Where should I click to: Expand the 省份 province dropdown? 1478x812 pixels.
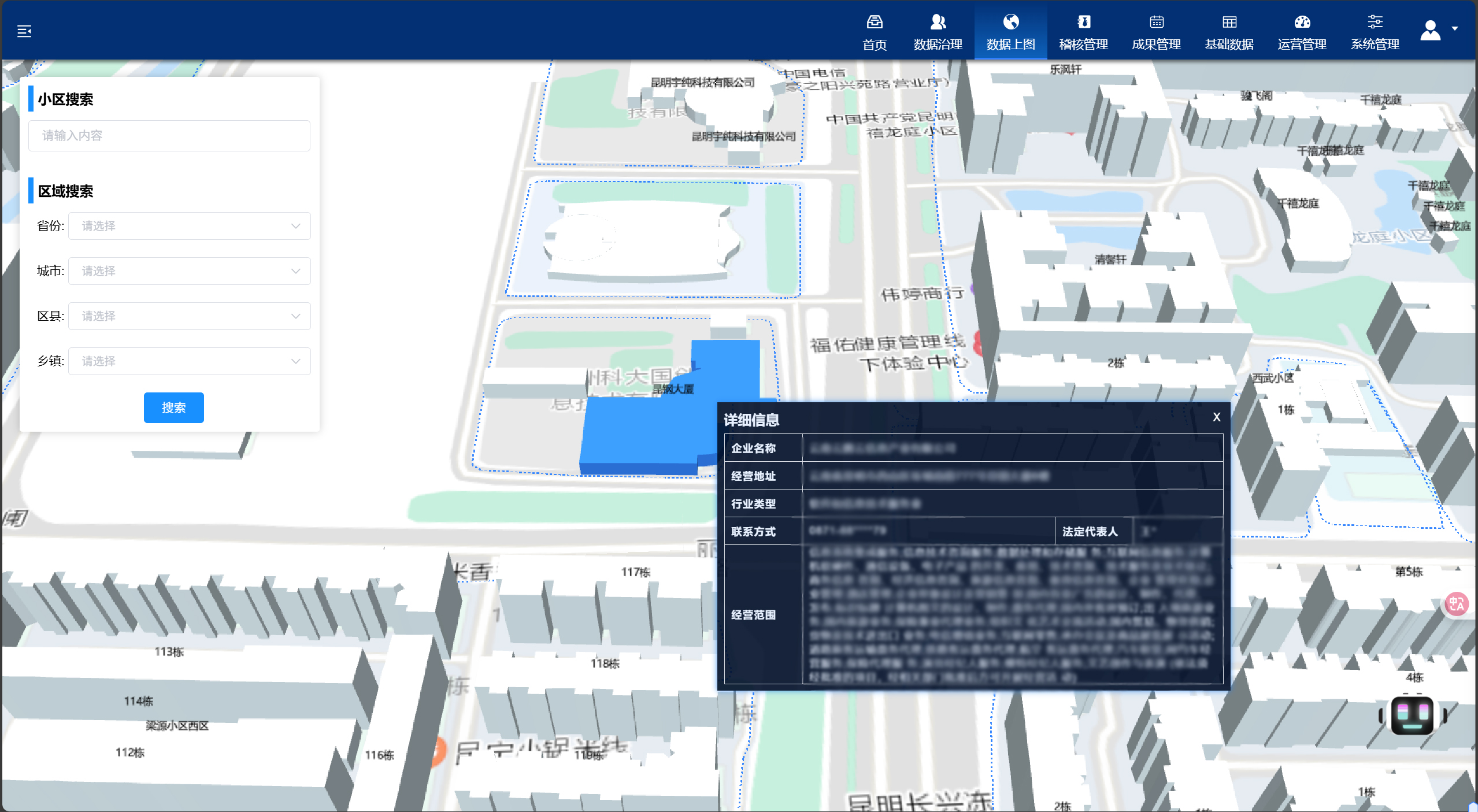pyautogui.click(x=189, y=226)
